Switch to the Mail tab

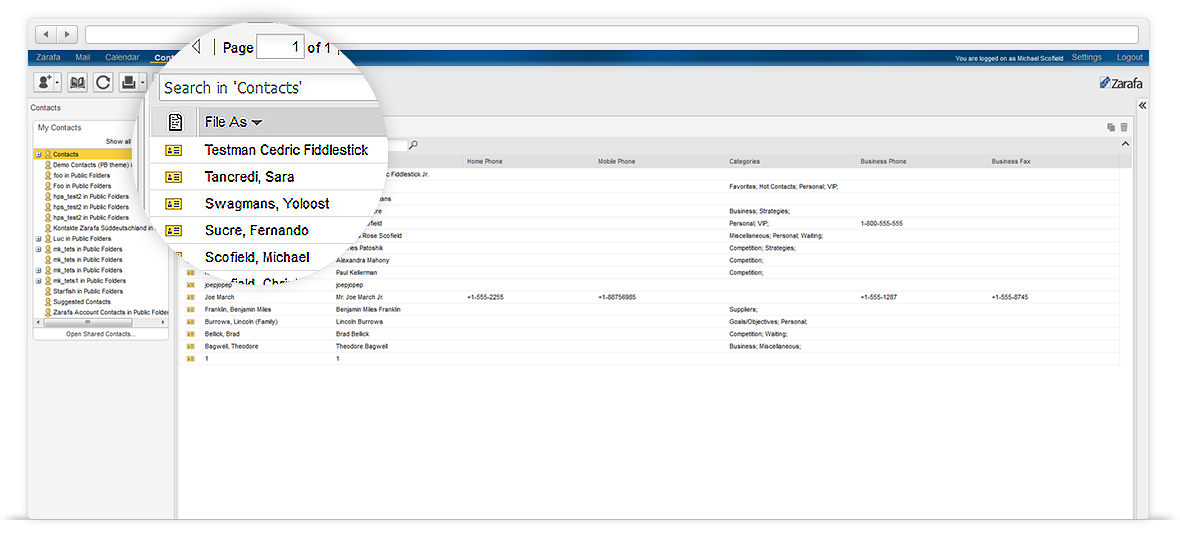pos(83,57)
